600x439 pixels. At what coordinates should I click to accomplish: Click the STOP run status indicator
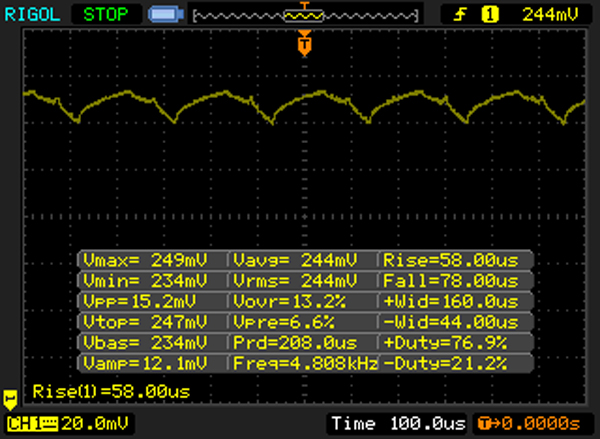coord(106,15)
